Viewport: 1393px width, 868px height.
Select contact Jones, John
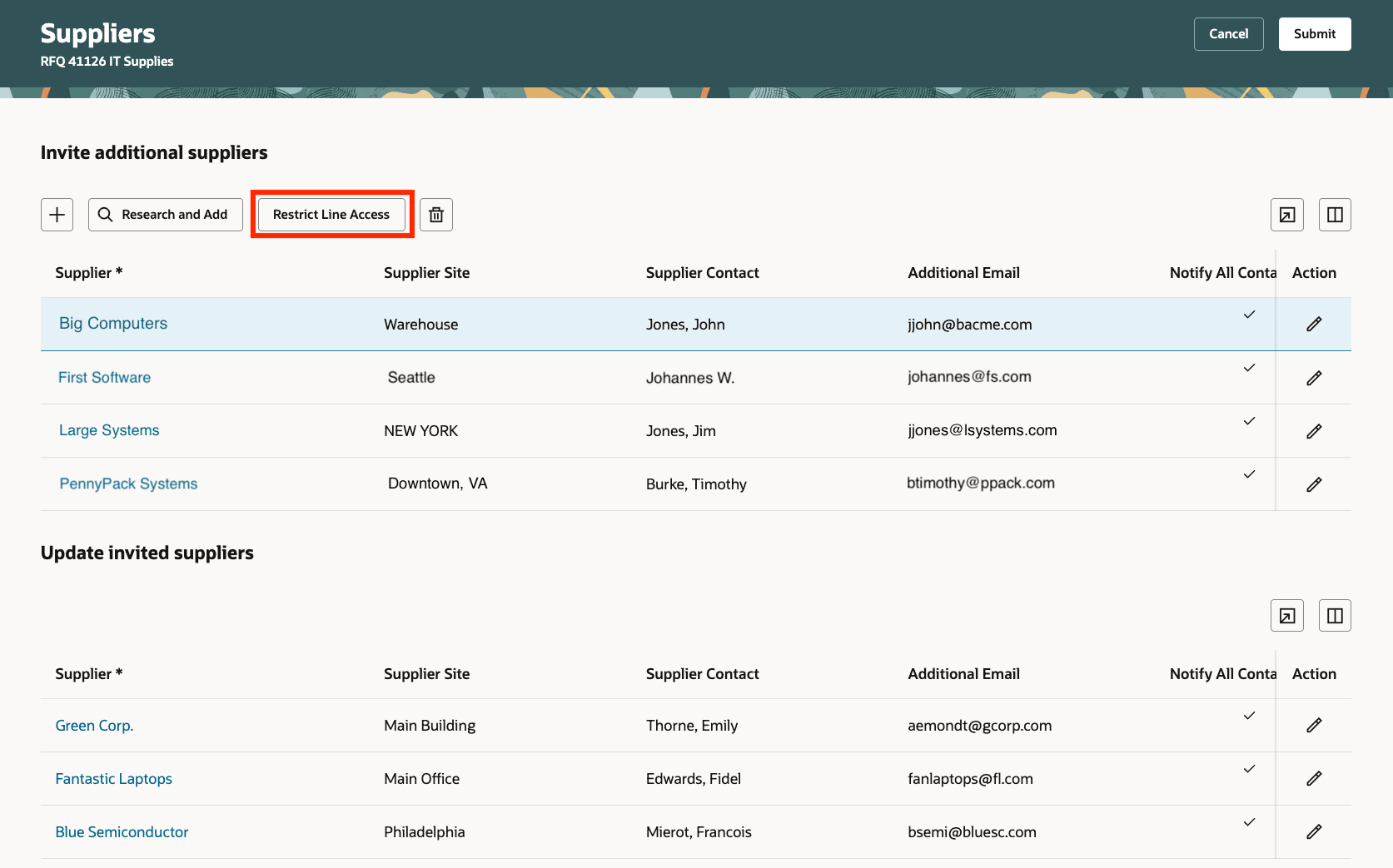click(x=685, y=325)
